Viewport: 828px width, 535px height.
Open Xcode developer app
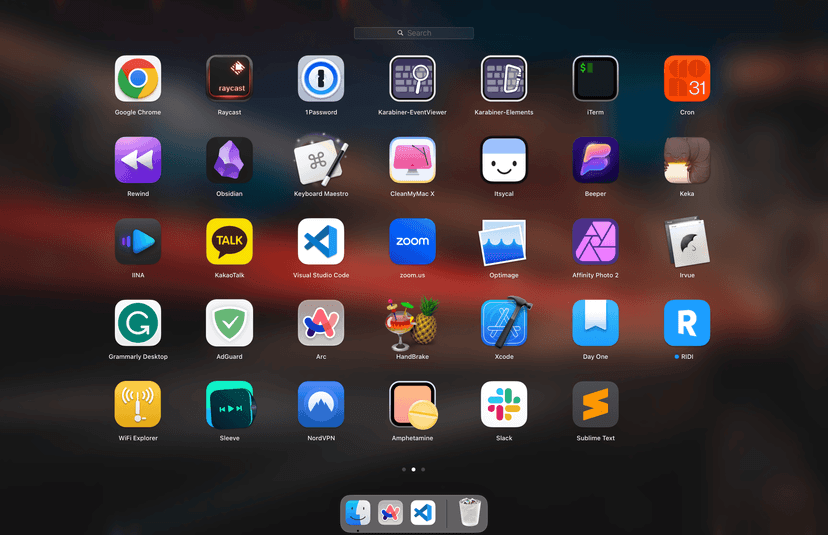tap(504, 323)
